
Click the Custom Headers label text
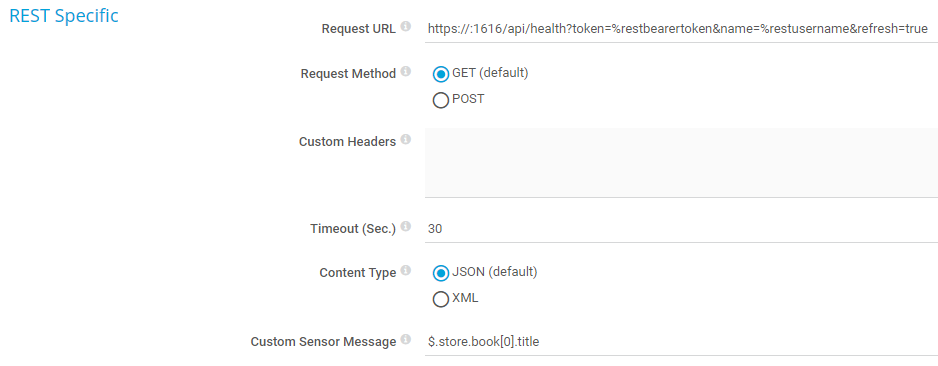[x=347, y=142]
